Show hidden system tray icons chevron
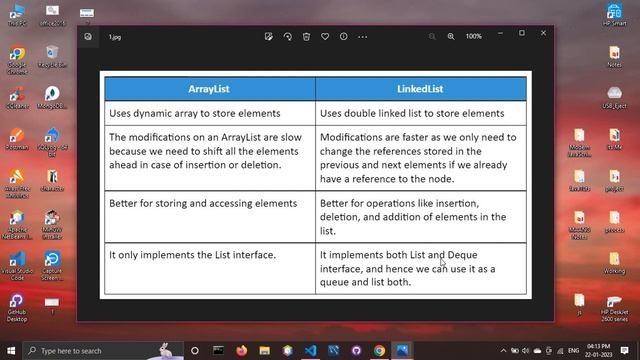Screen dimensions: 640x360 (x=503, y=351)
